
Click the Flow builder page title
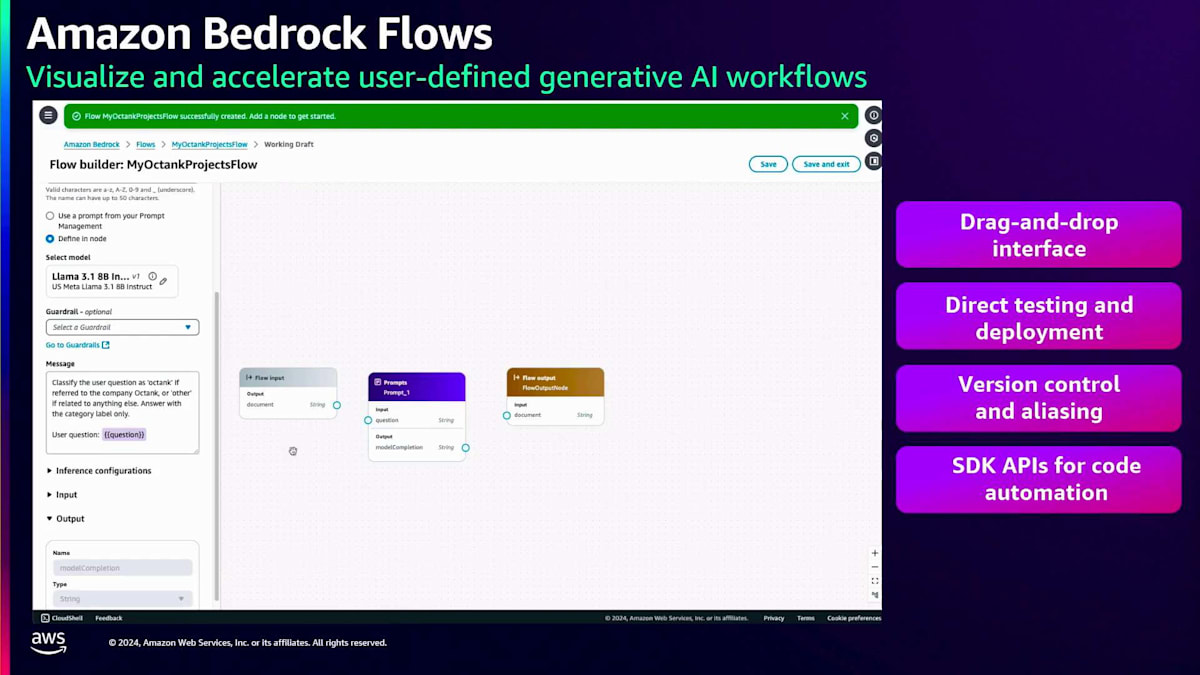tap(153, 164)
